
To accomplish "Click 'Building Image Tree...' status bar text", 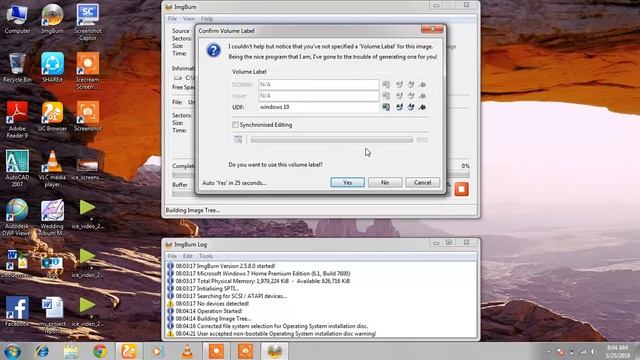I will [x=193, y=211].
